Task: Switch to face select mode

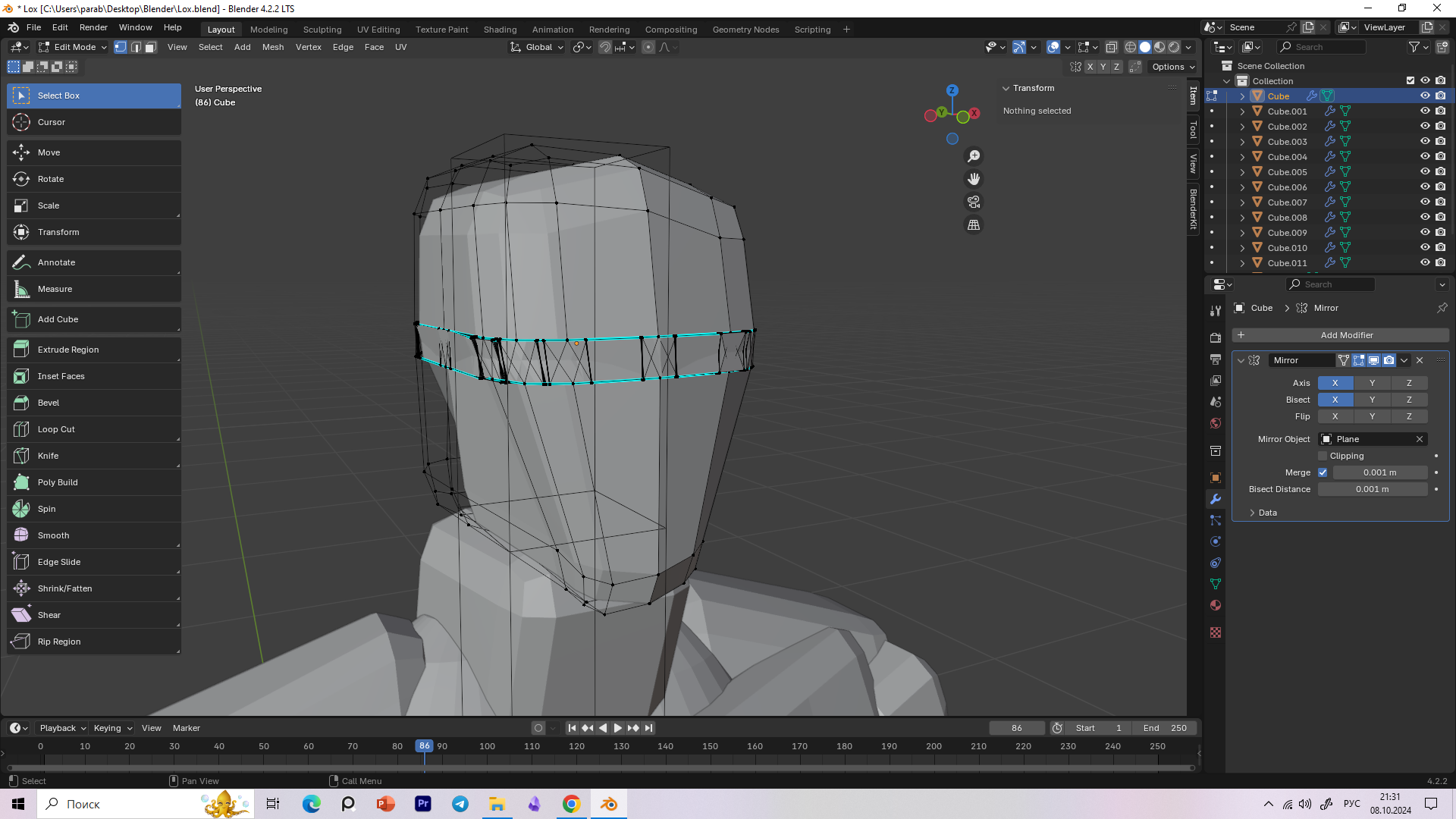Action: tap(150, 47)
